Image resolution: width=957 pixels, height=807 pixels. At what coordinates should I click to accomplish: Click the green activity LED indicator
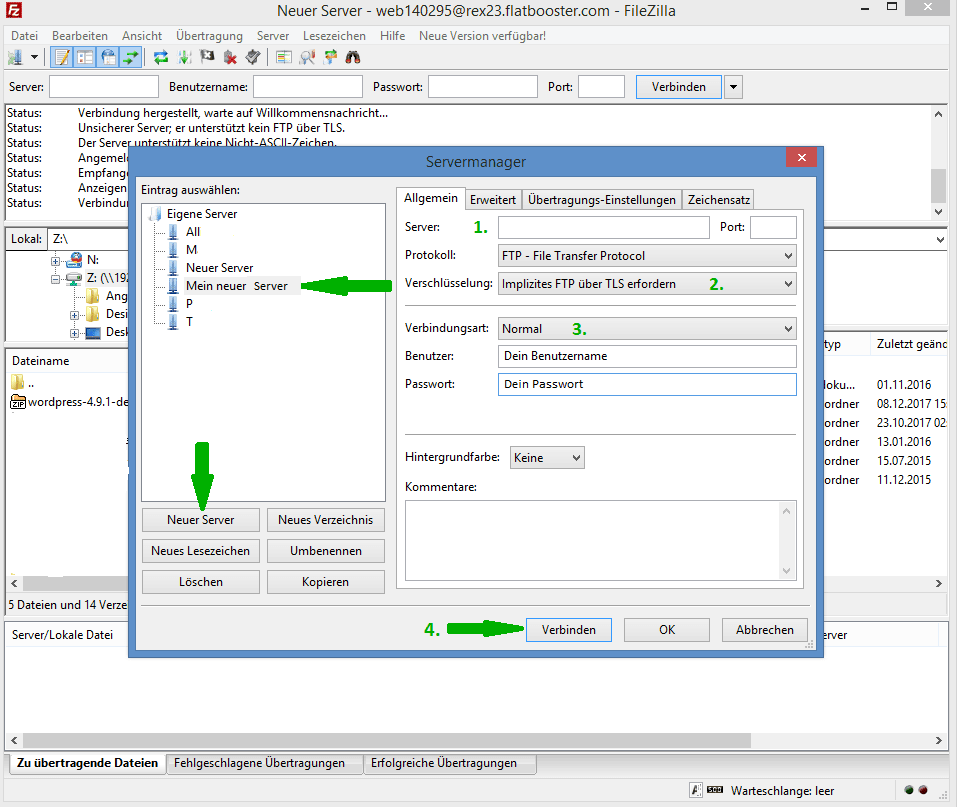(x=909, y=790)
